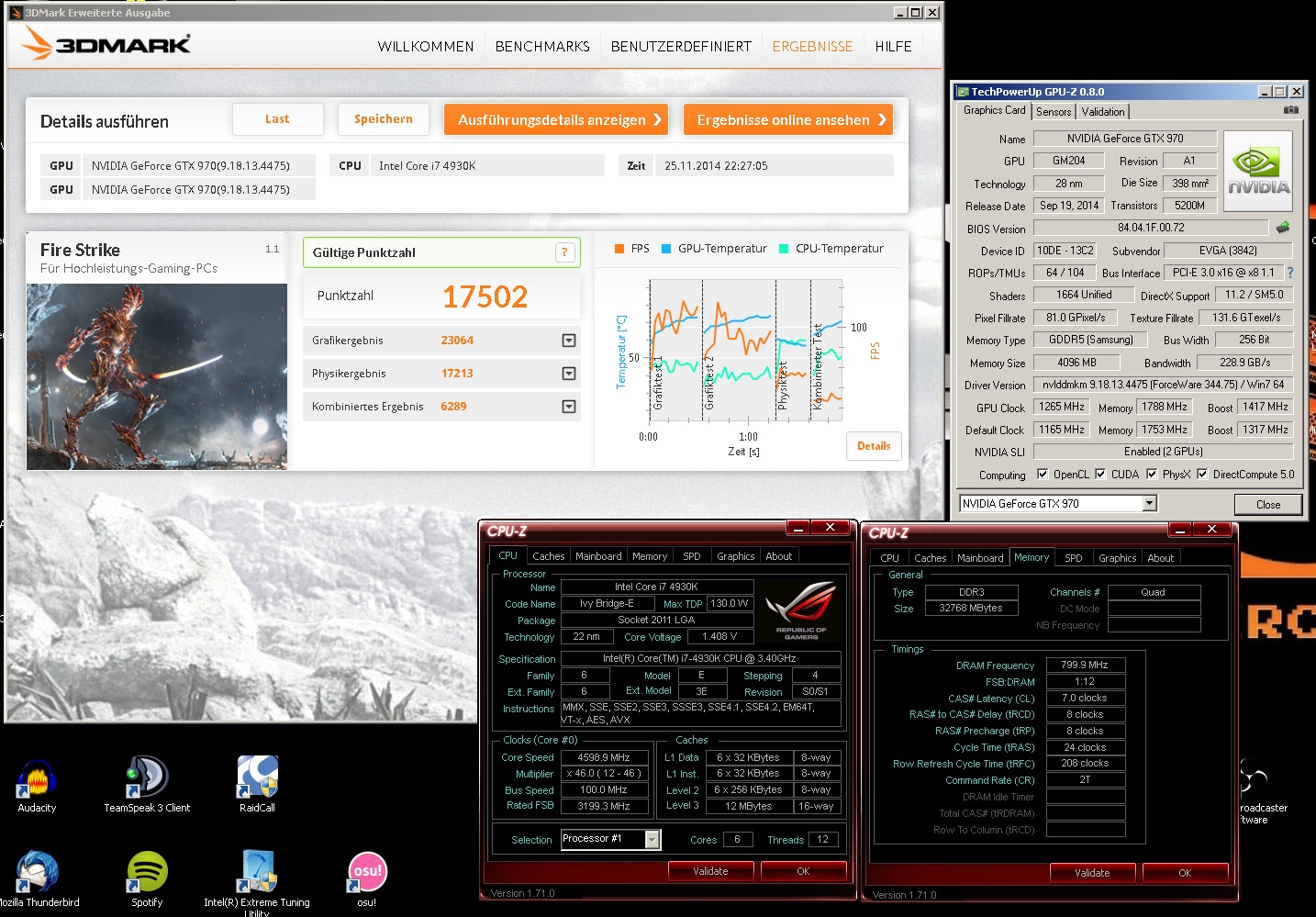Click the BIOS Version value 84.04.1F.00.72

point(1151,228)
